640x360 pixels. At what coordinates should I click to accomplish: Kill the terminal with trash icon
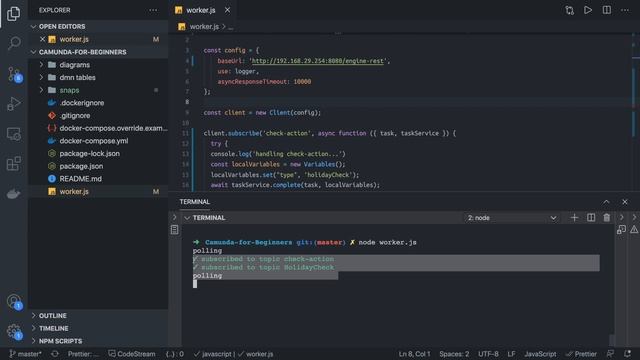click(x=607, y=218)
